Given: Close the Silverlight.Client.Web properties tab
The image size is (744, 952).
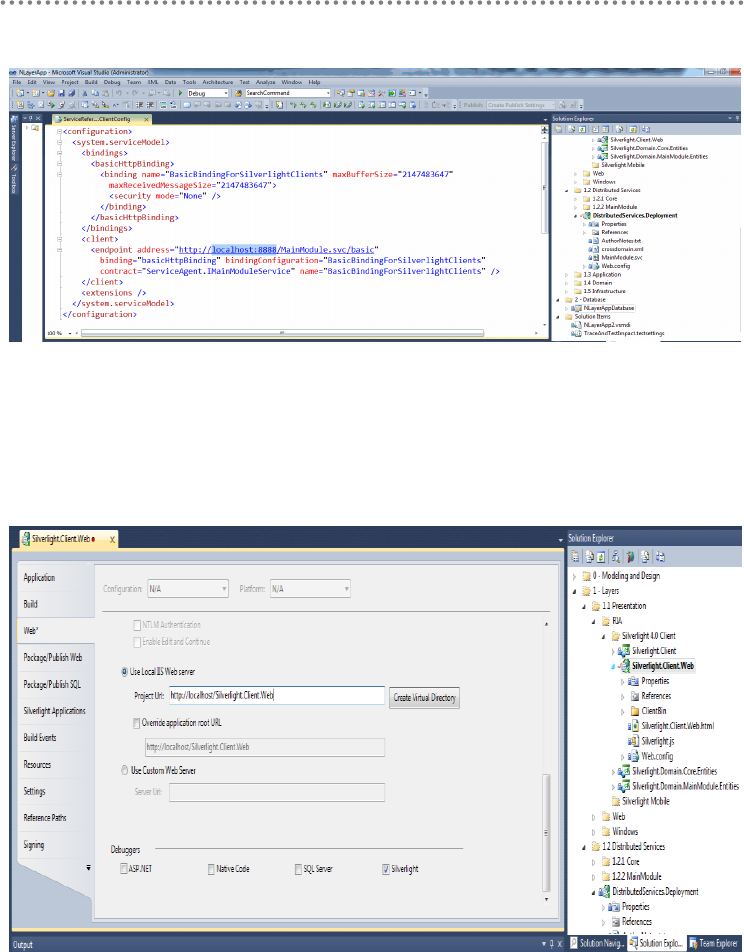Looking at the screenshot, I should tap(112, 539).
